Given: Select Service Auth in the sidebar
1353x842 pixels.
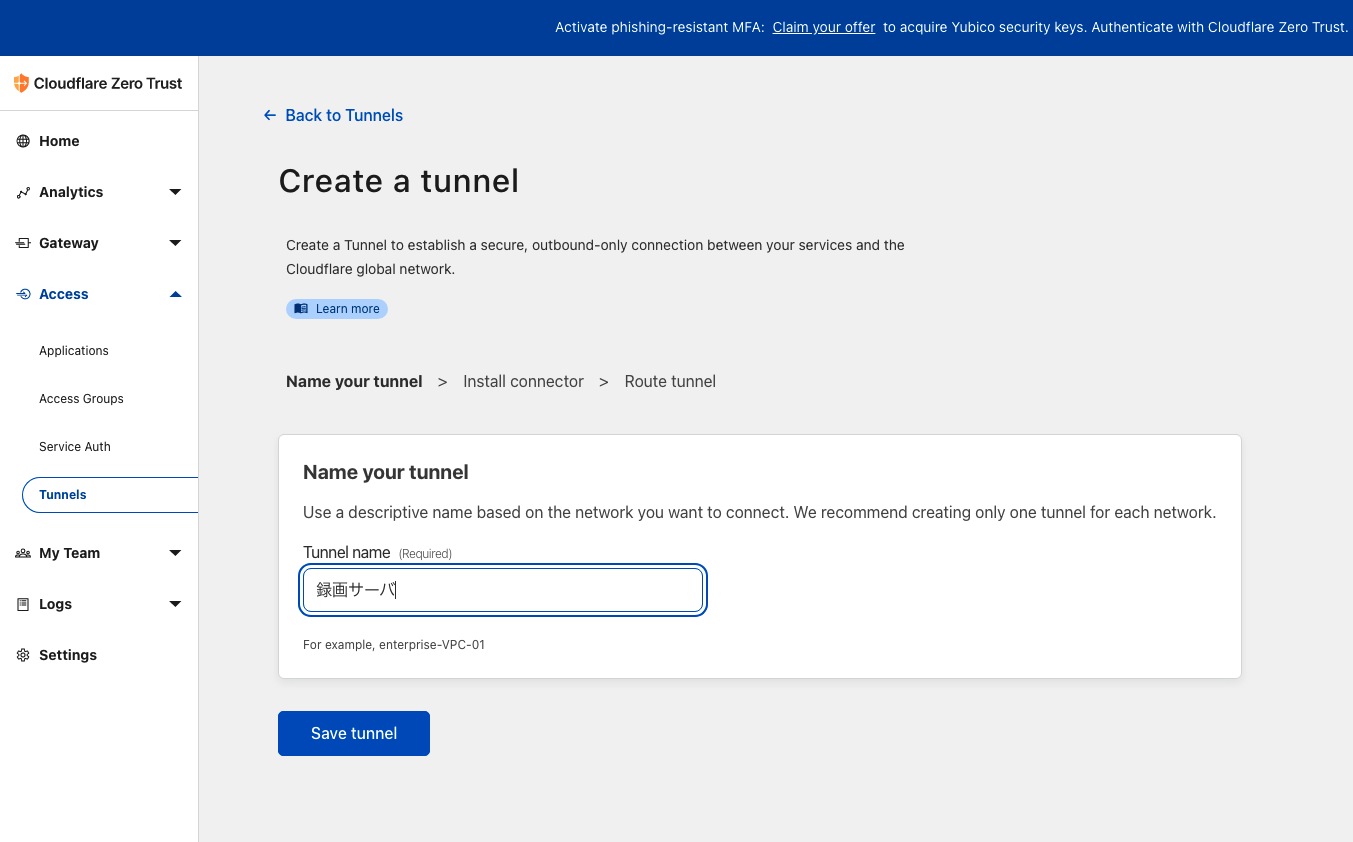Looking at the screenshot, I should [74, 446].
